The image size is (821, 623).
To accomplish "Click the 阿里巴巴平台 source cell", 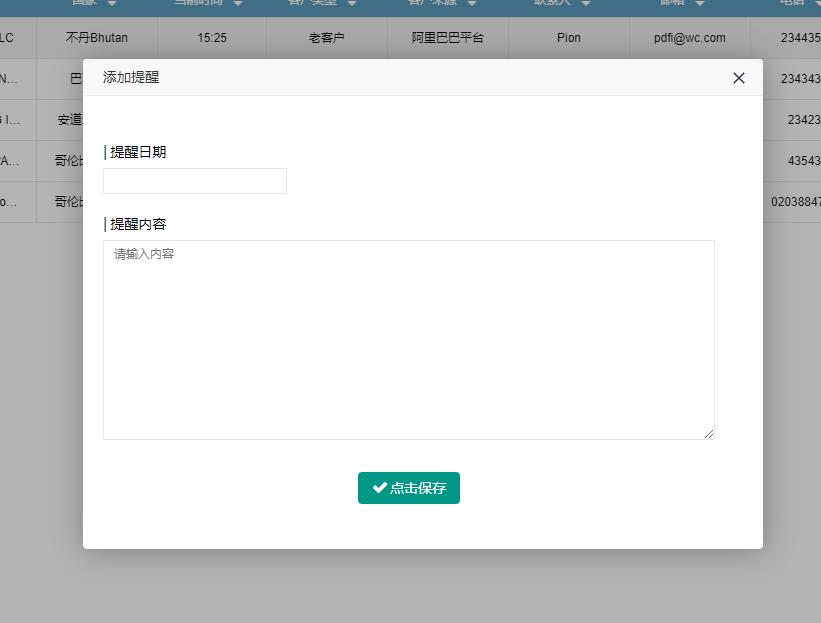I will 447,37.
